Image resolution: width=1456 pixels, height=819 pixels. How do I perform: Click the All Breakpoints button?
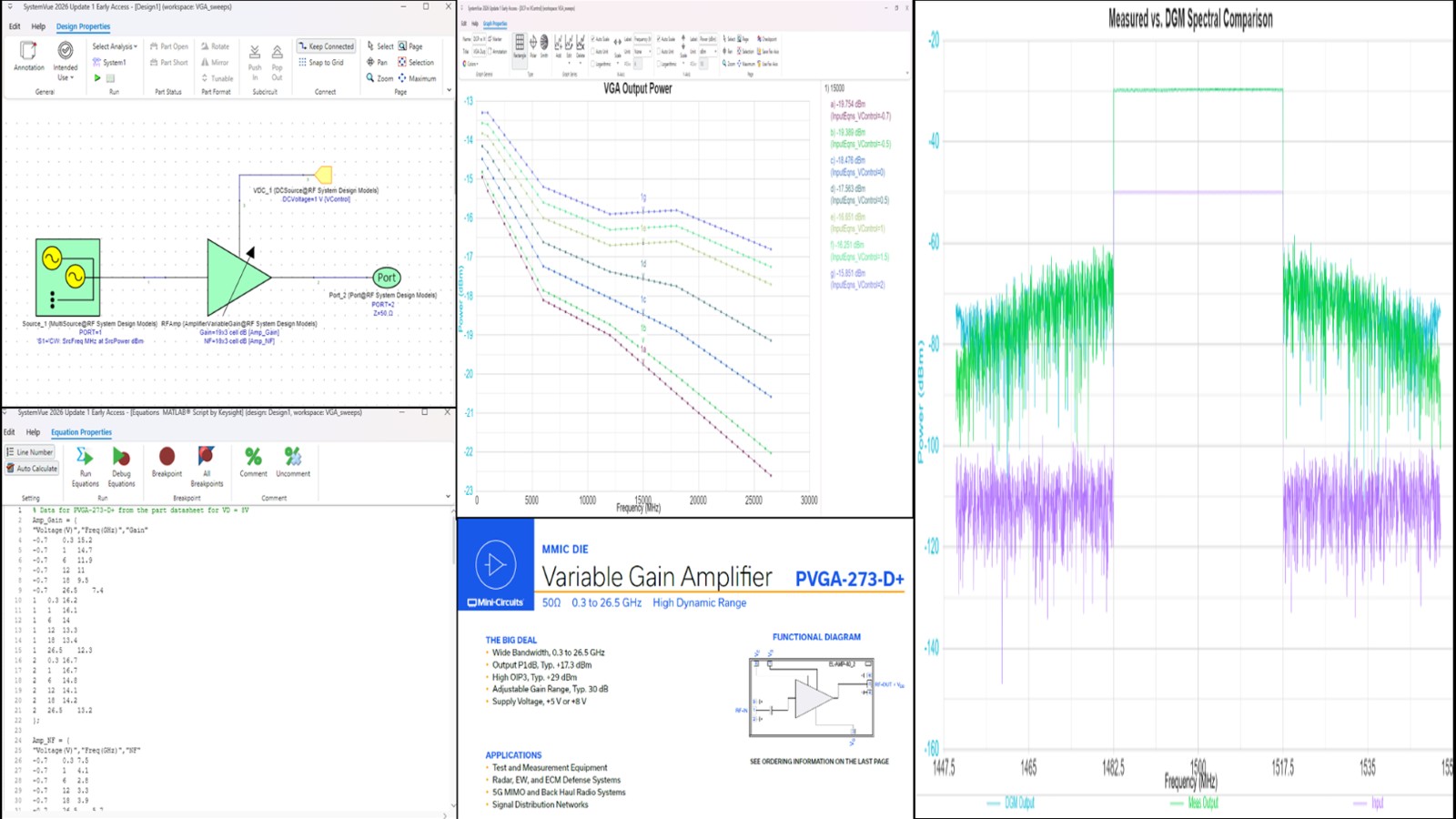pyautogui.click(x=207, y=467)
